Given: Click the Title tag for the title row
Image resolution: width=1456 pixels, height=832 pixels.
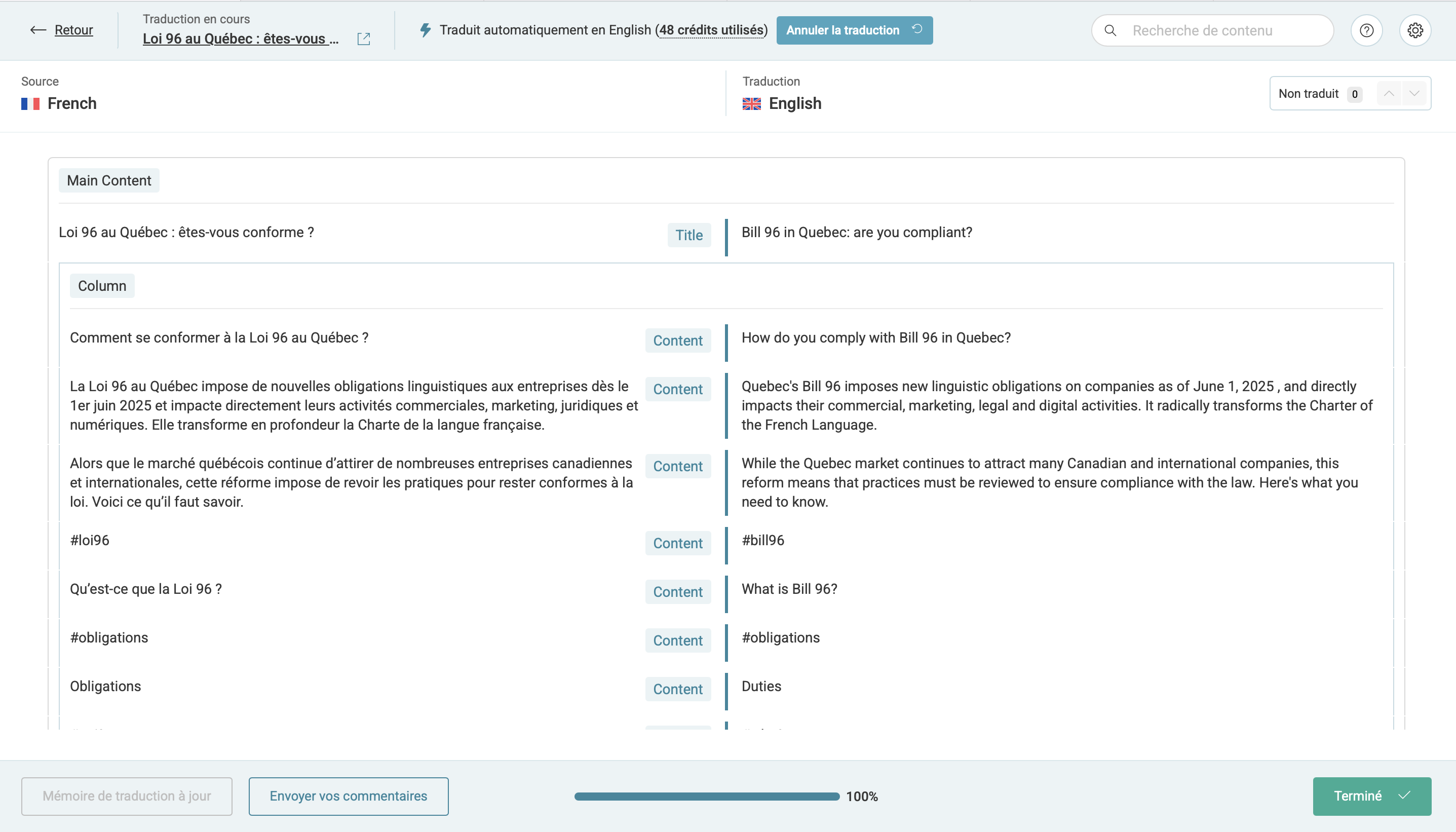Looking at the screenshot, I should [689, 236].
